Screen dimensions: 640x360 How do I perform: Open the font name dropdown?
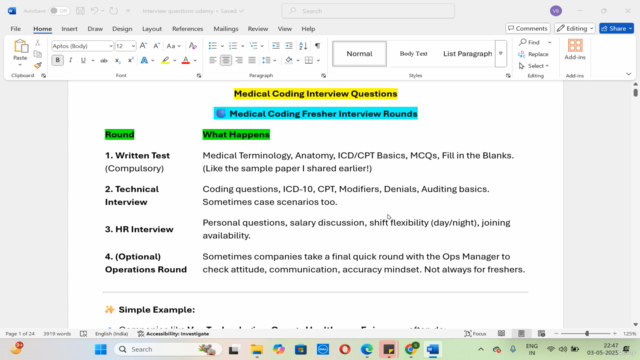point(111,46)
